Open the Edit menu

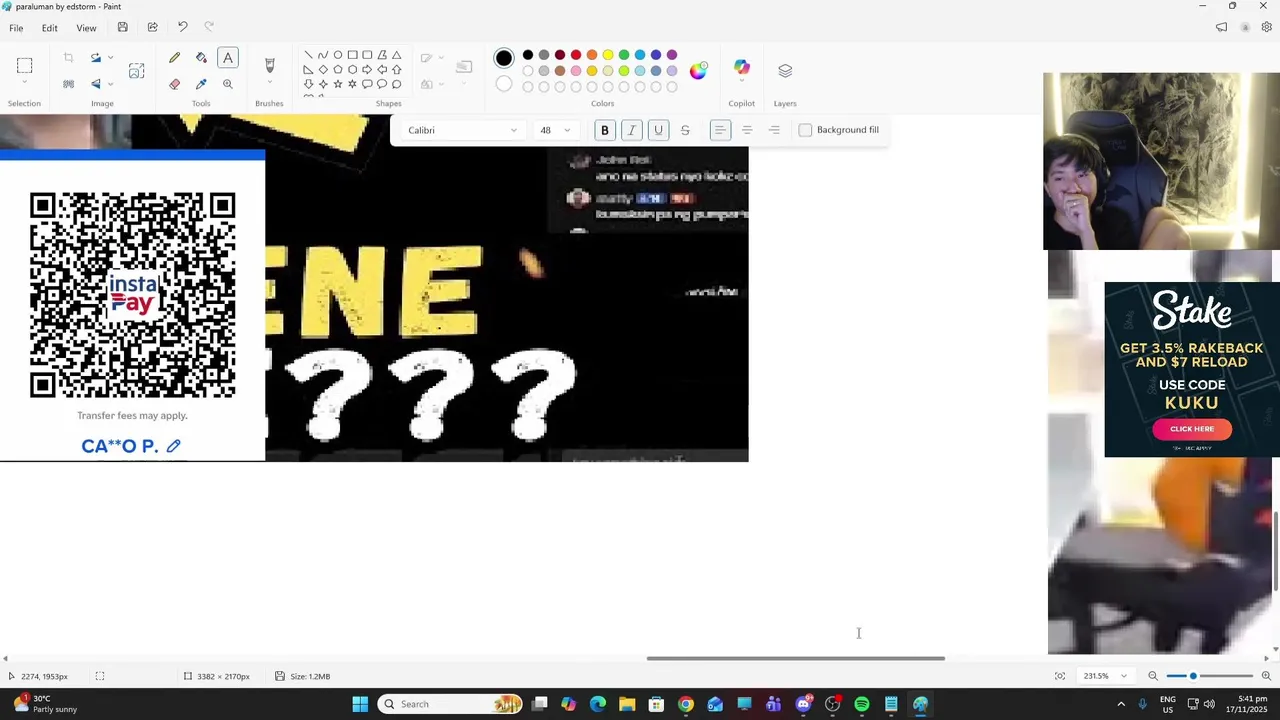point(49,28)
